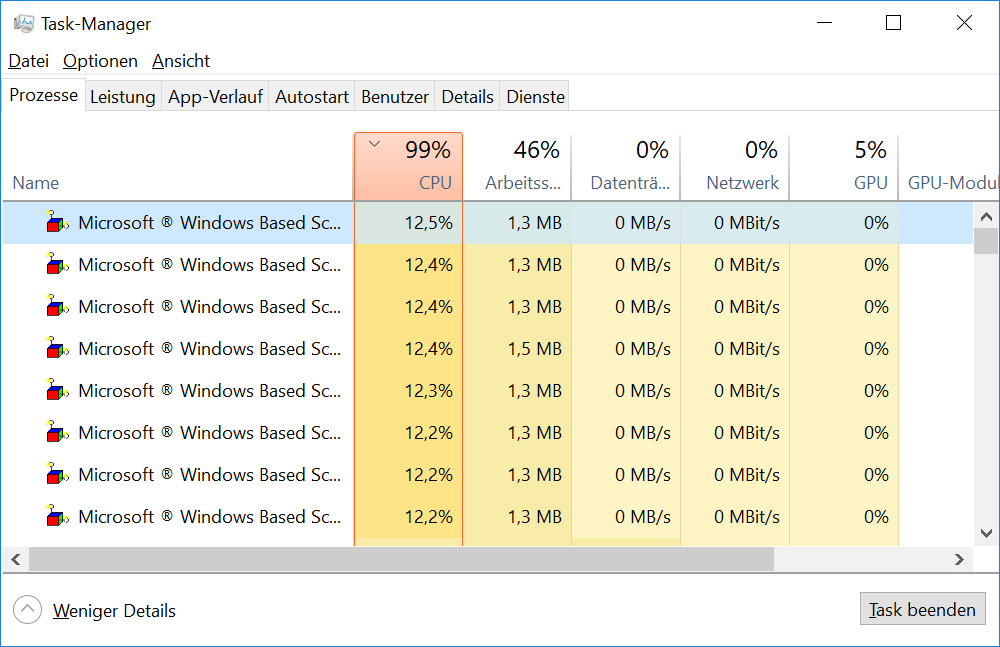
Task: Sort processes by the Name column header
Action: coord(36,183)
